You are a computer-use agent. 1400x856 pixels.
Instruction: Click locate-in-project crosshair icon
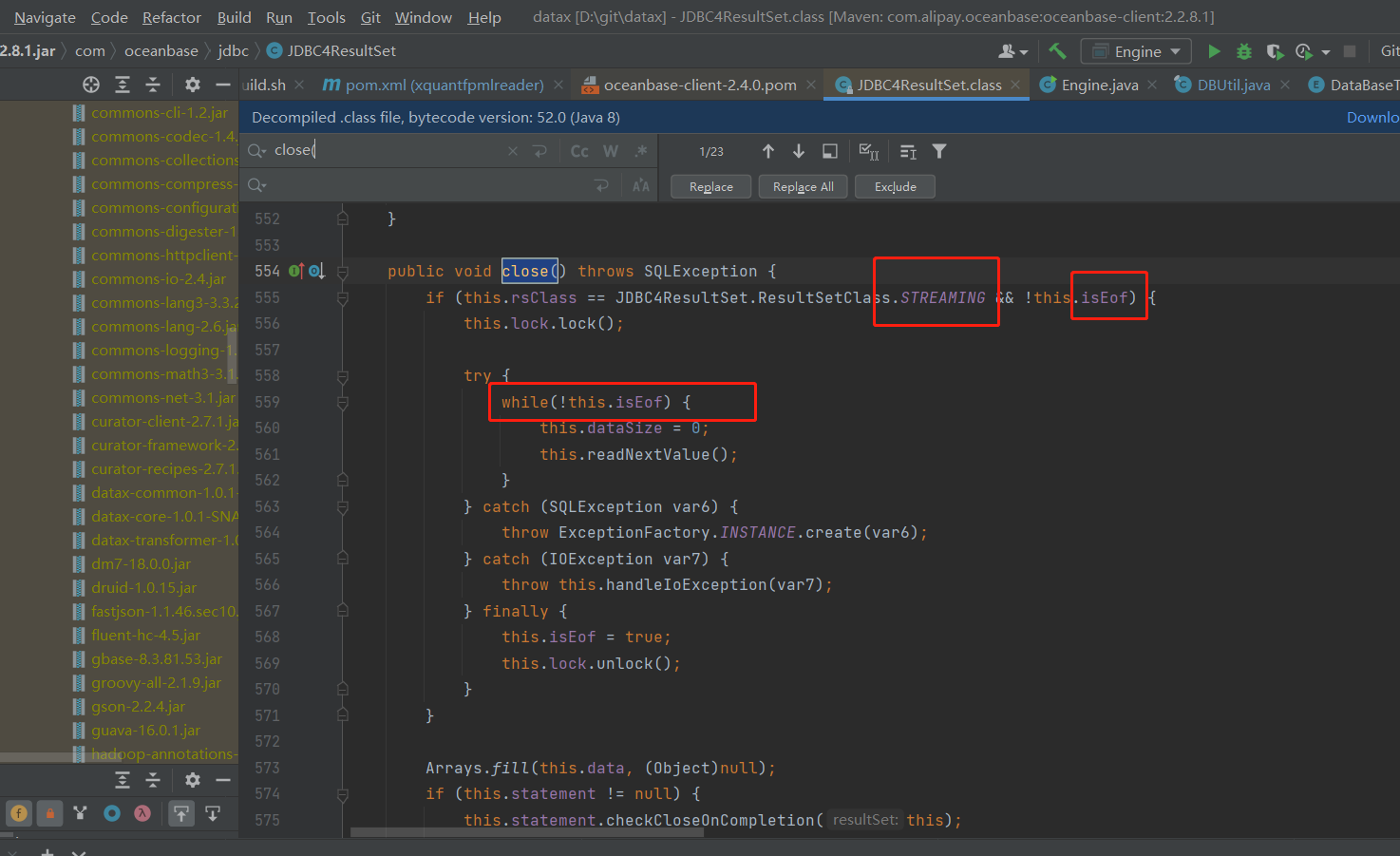91,85
